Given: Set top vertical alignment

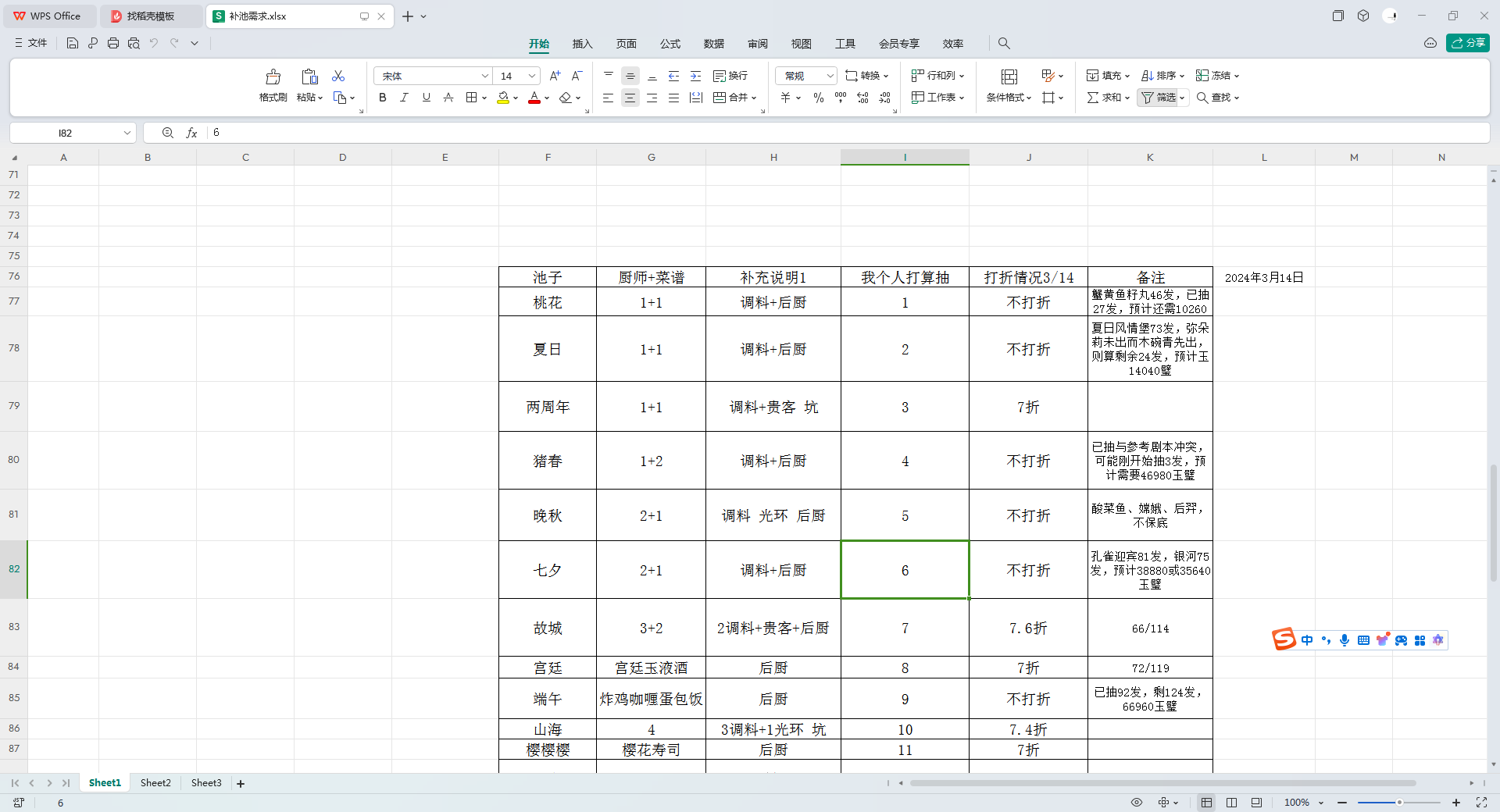Looking at the screenshot, I should coord(609,76).
